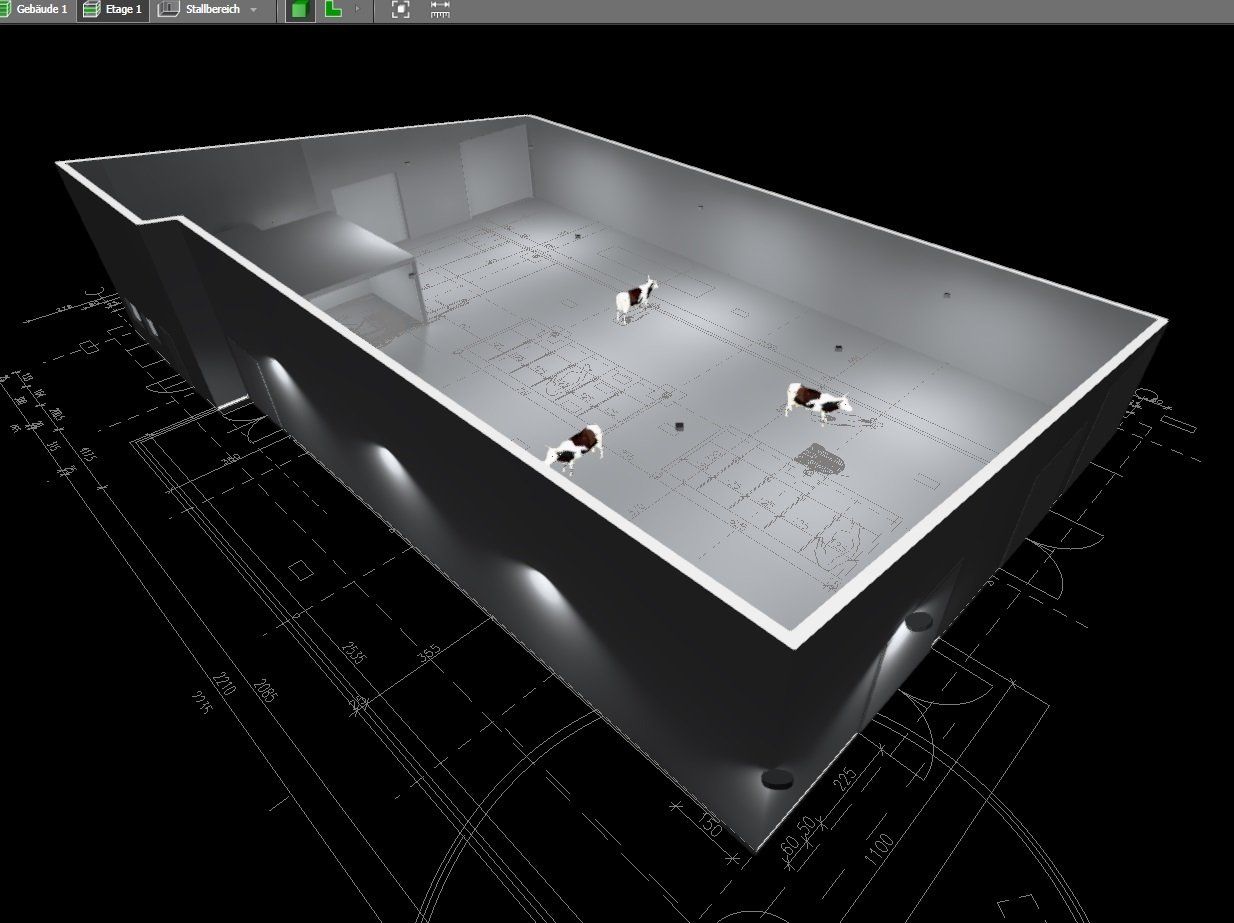Click the Etage 1 storey icon
1234x923 pixels.
(92, 10)
